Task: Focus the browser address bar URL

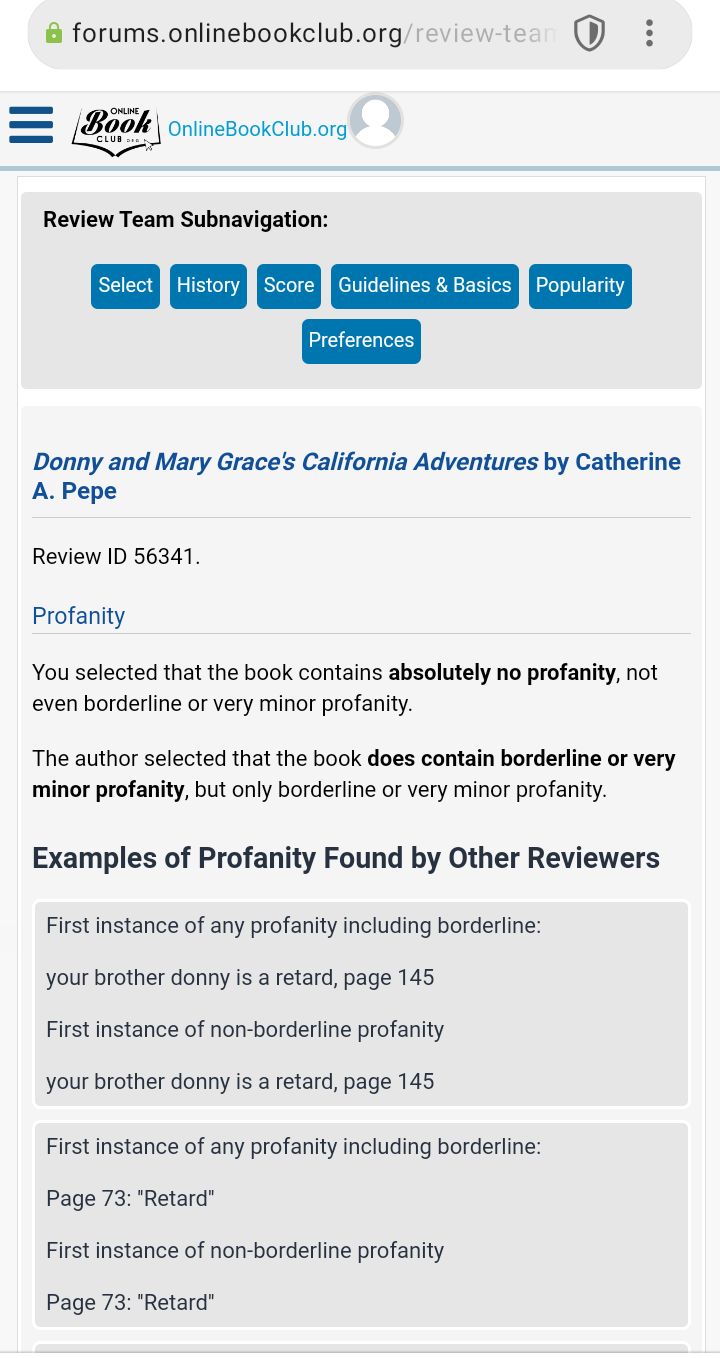Action: [313, 34]
